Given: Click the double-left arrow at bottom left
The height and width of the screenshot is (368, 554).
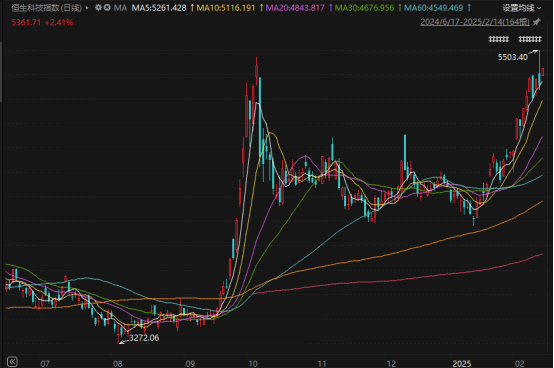Looking at the screenshot, I should click(x=12, y=362).
